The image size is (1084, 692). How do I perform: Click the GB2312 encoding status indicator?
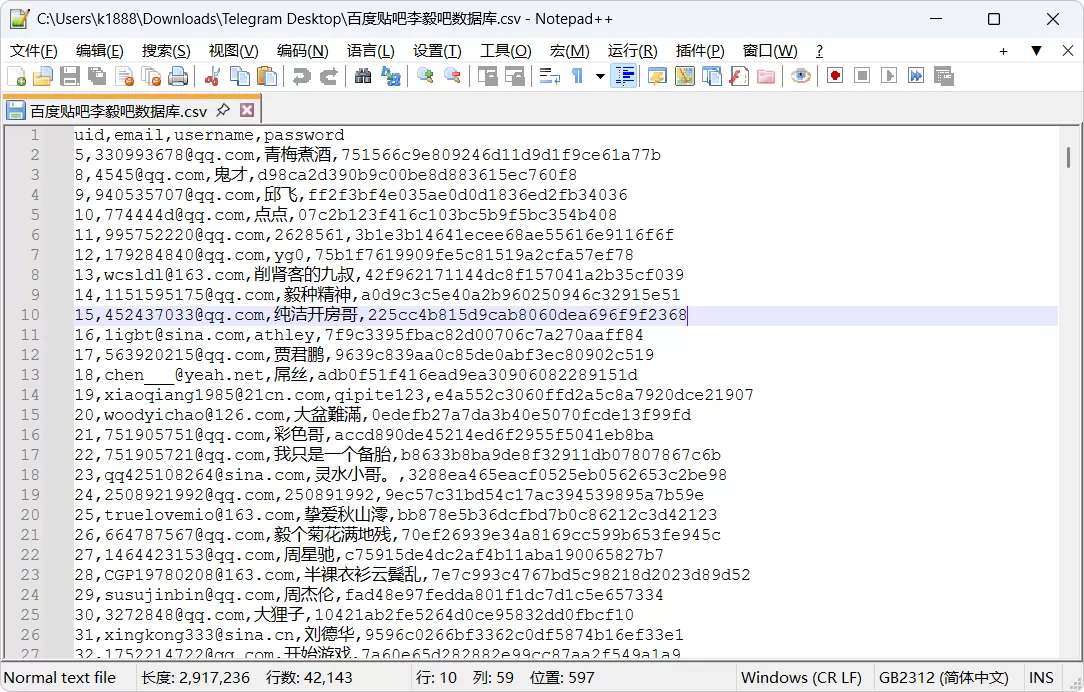point(944,677)
